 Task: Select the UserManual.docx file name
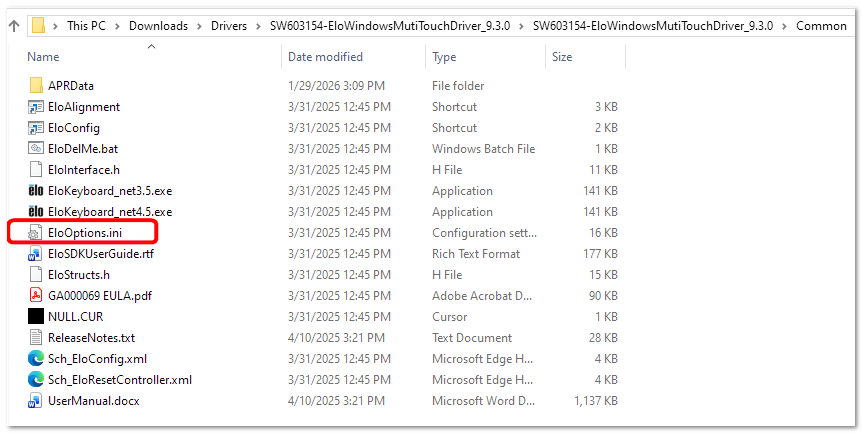(x=93, y=401)
